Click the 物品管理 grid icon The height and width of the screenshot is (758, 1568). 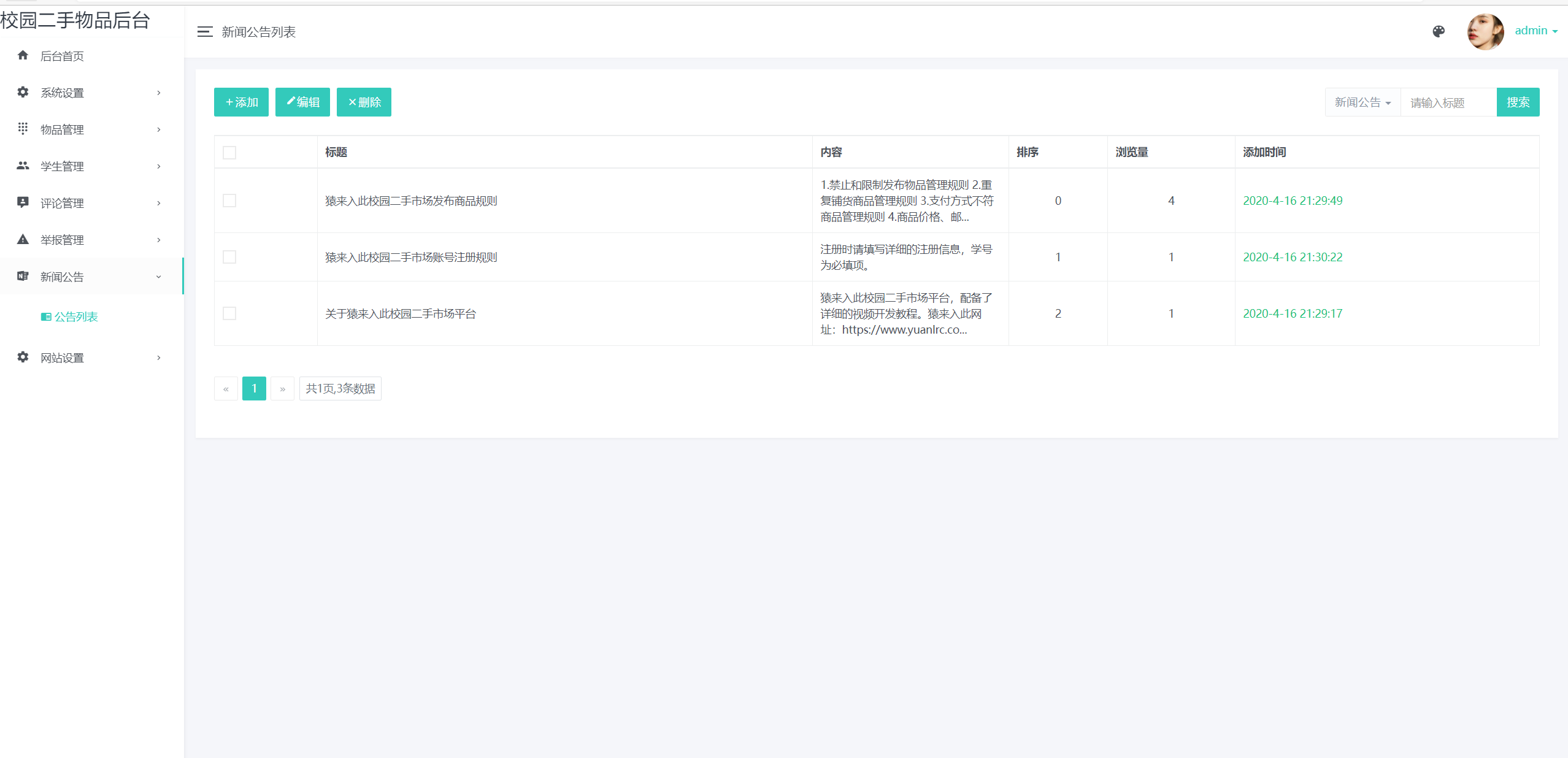pyautogui.click(x=23, y=129)
